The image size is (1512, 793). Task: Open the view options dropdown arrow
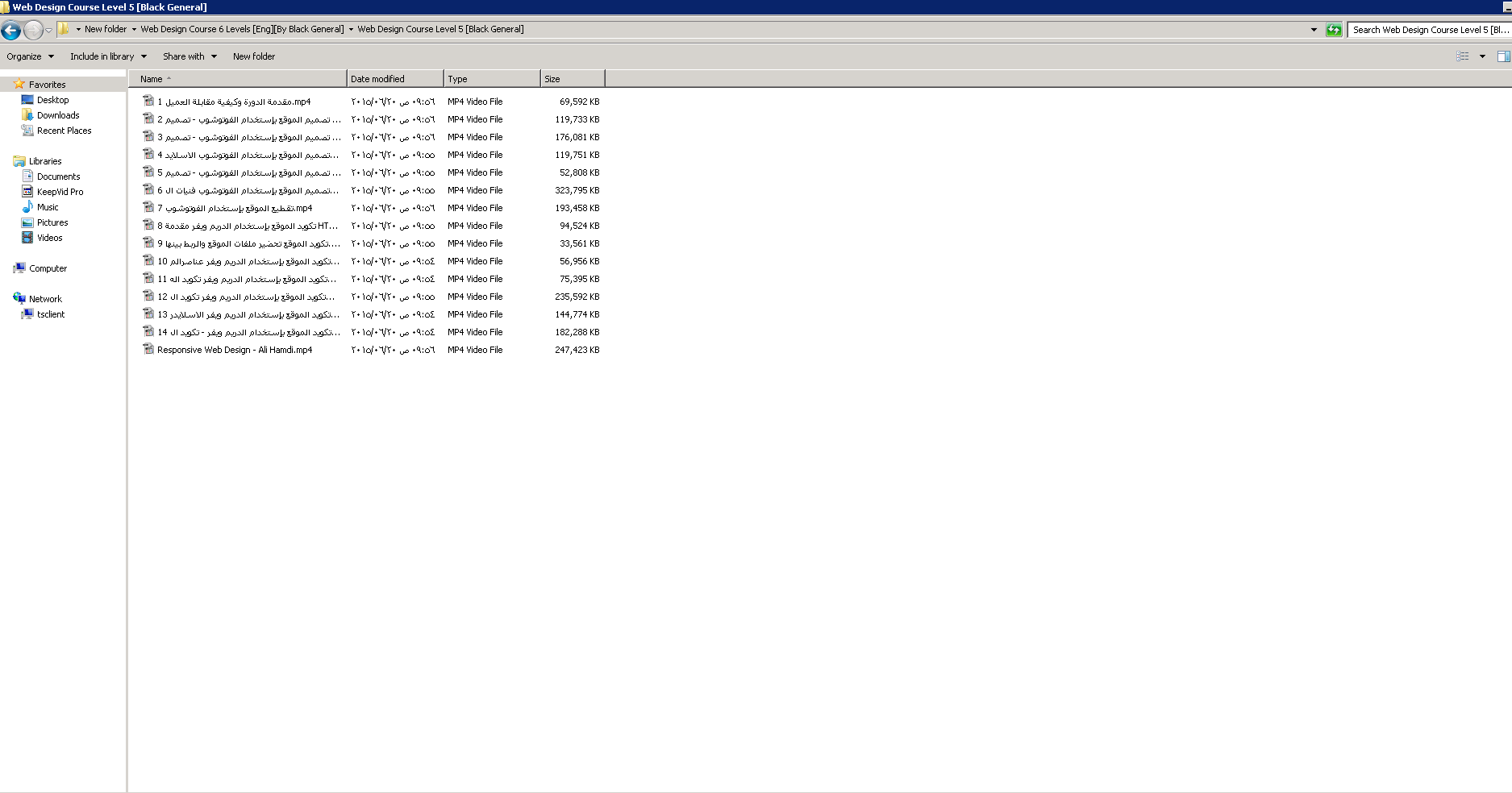pos(1482,56)
